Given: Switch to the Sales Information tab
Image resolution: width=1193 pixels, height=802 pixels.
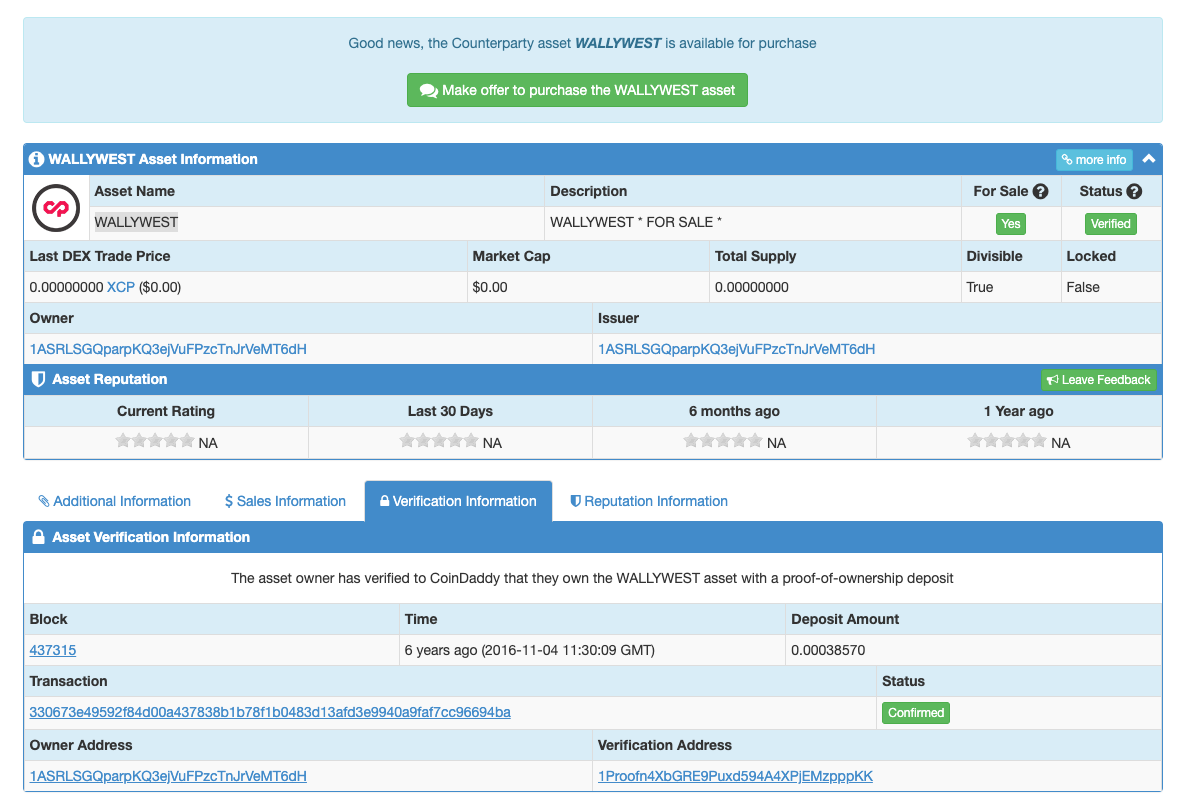Looking at the screenshot, I should (285, 501).
